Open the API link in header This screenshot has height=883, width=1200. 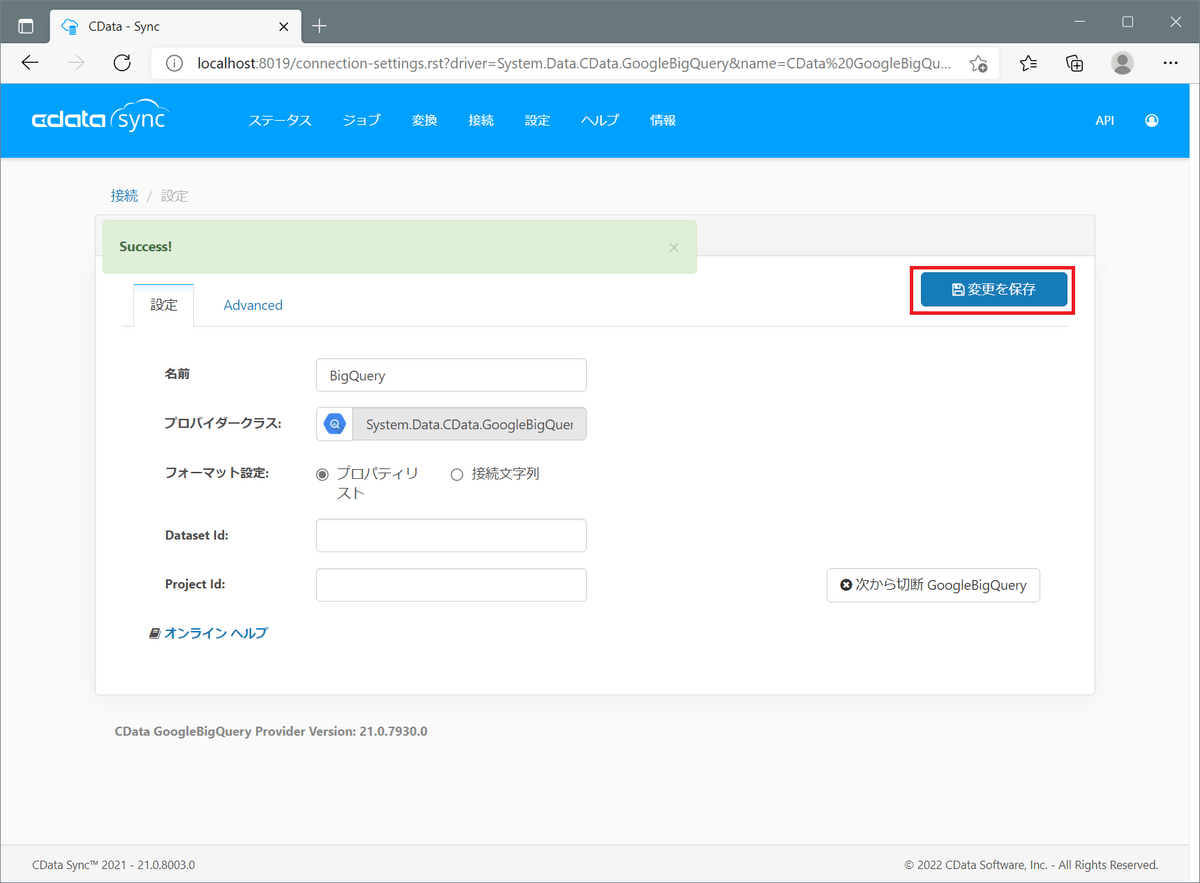click(1104, 120)
